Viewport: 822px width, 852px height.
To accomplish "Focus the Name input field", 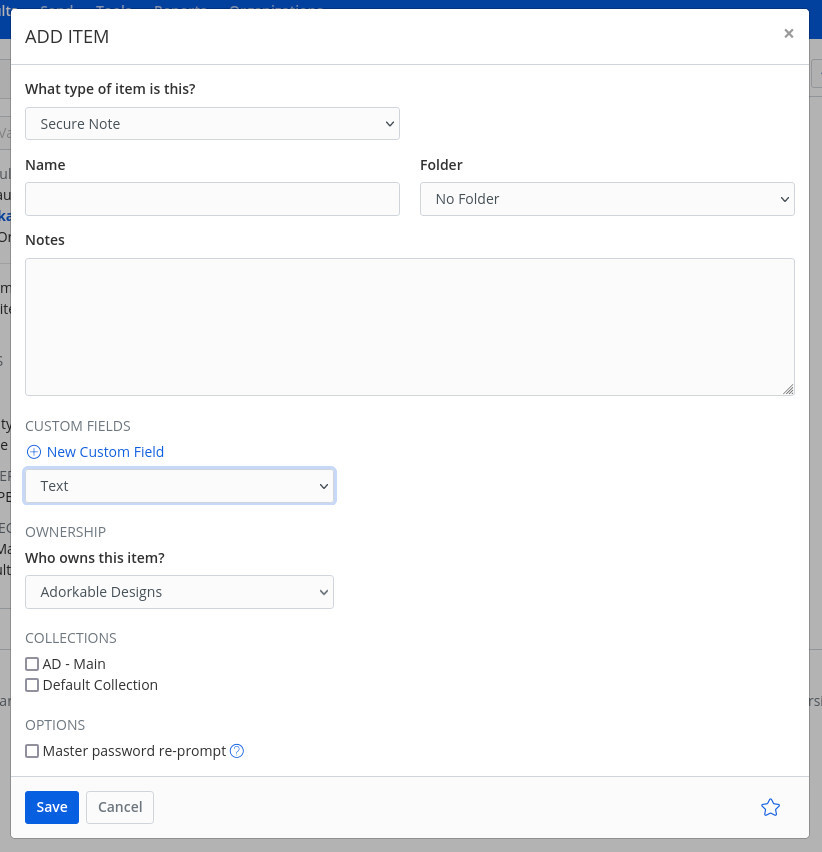I will (x=212, y=199).
